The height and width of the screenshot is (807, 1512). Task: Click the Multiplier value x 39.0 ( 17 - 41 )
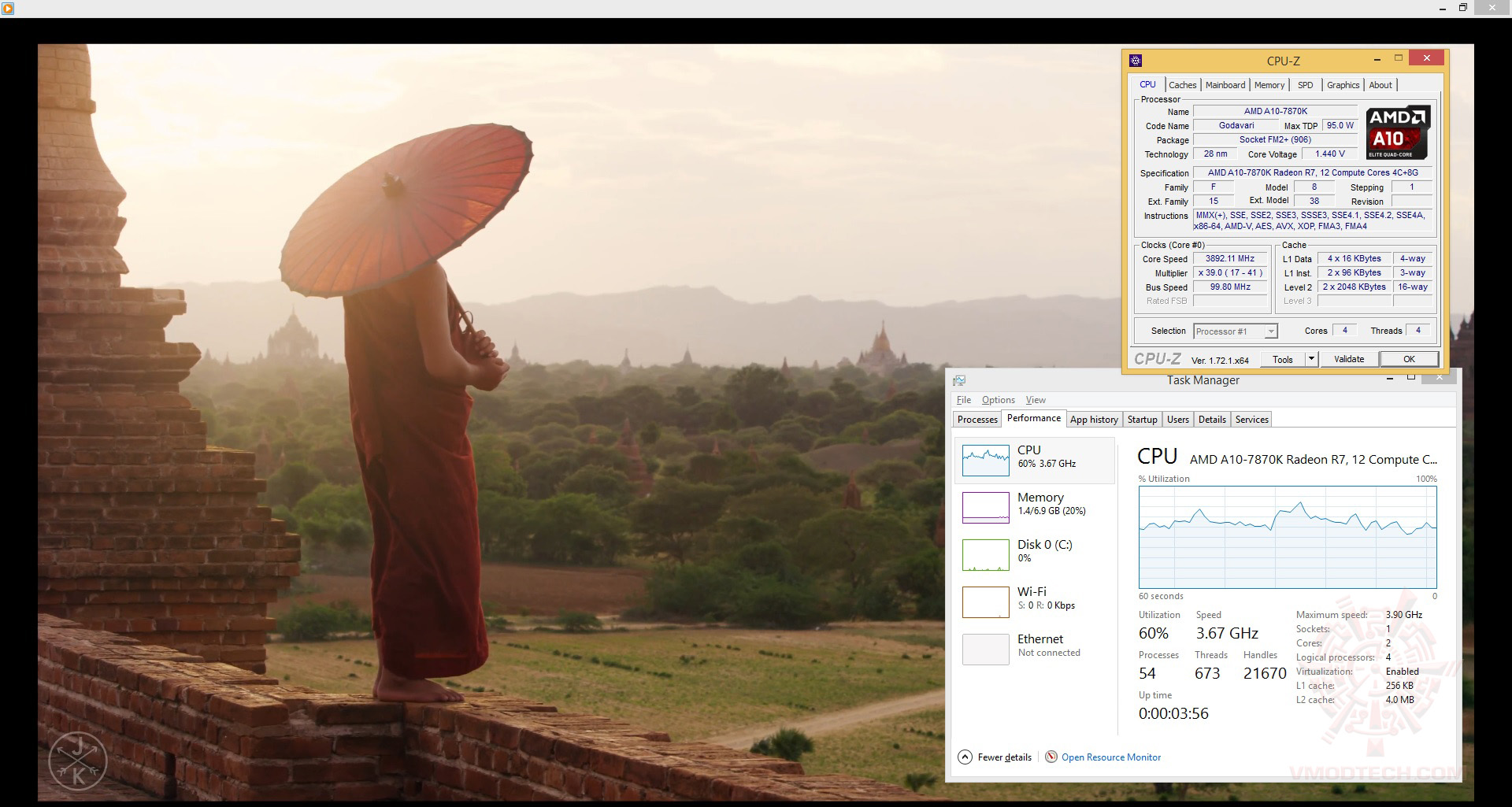1230,273
